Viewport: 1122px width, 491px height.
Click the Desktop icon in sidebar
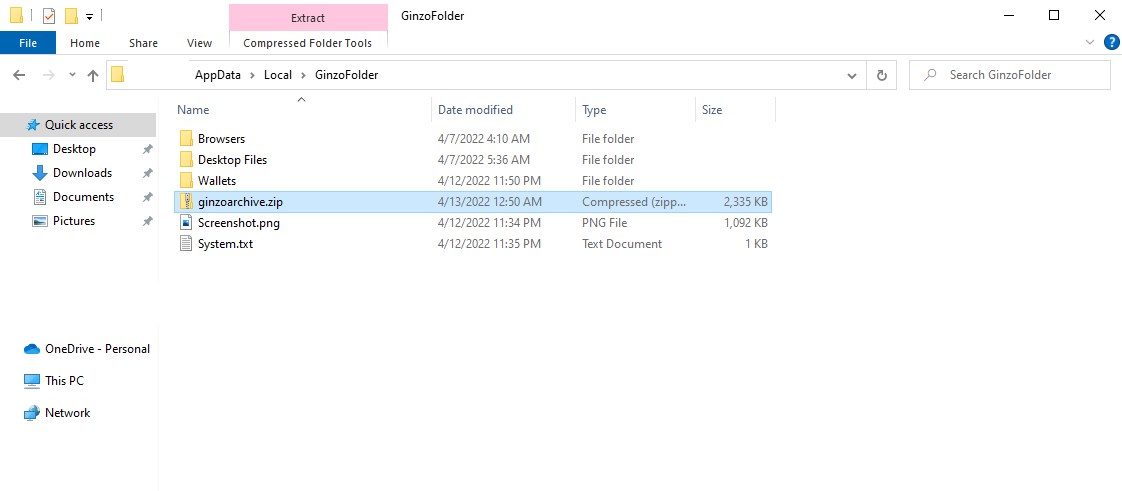point(40,149)
